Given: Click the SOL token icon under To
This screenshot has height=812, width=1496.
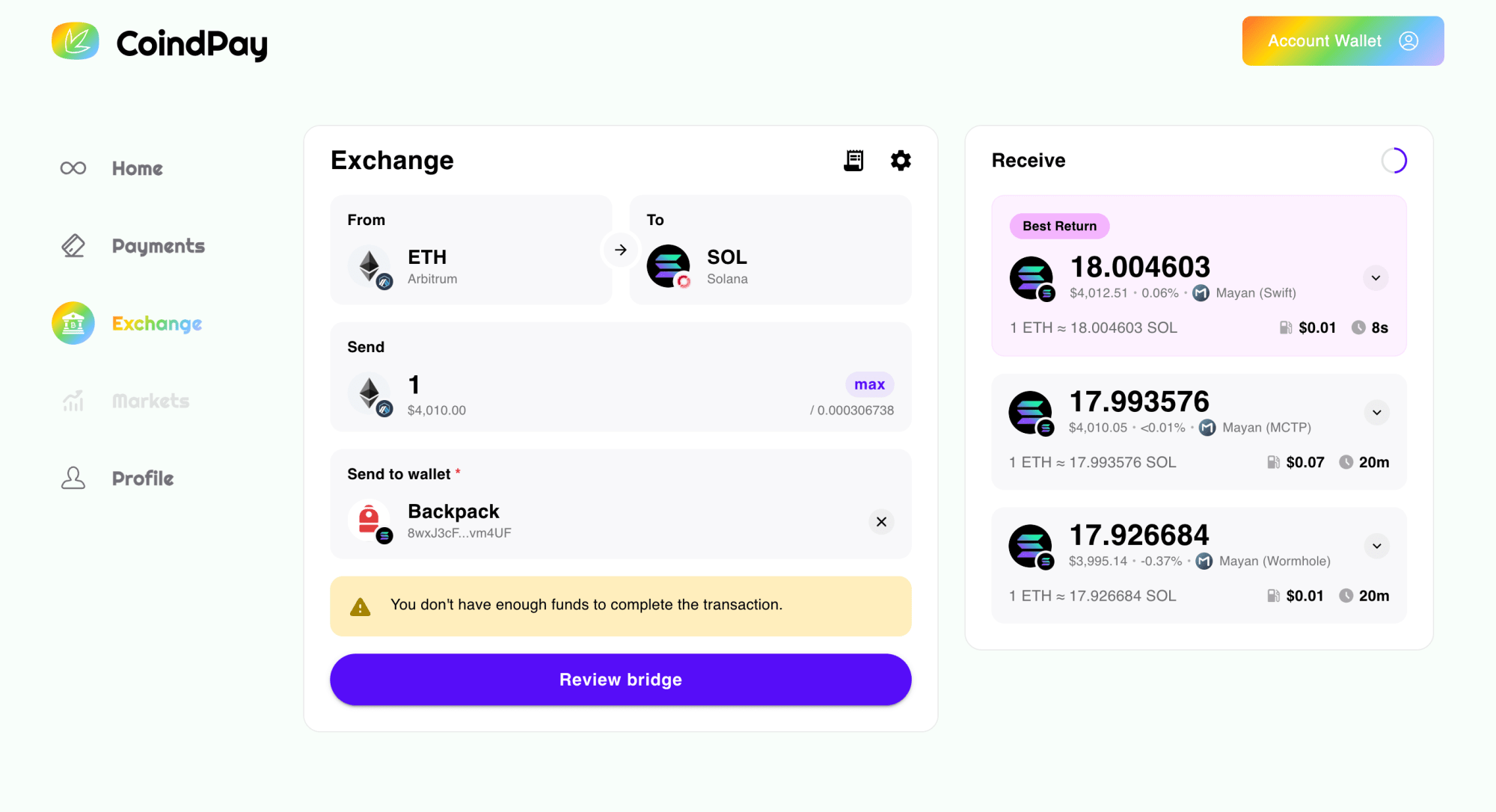Looking at the screenshot, I should pyautogui.click(x=669, y=266).
